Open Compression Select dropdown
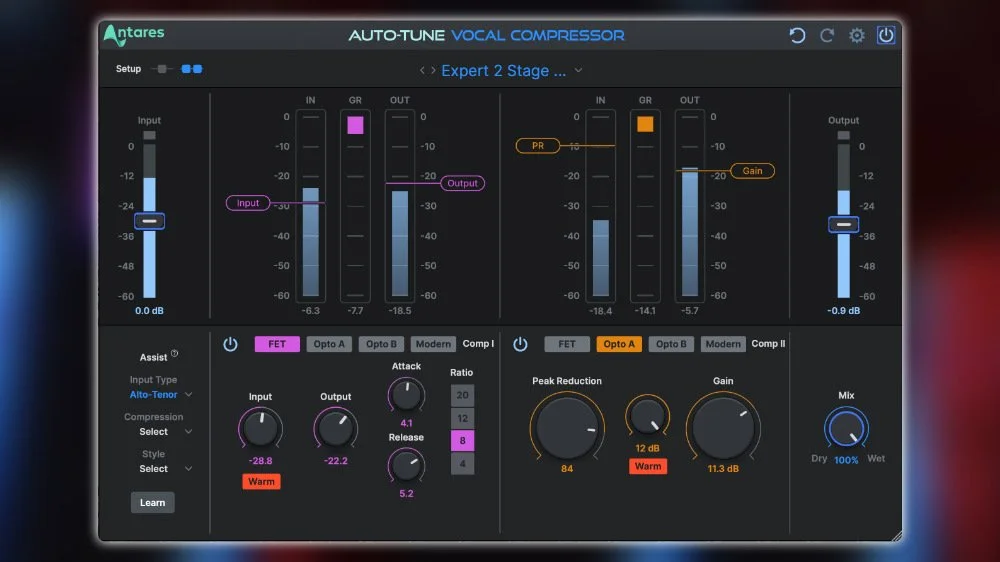 165,432
